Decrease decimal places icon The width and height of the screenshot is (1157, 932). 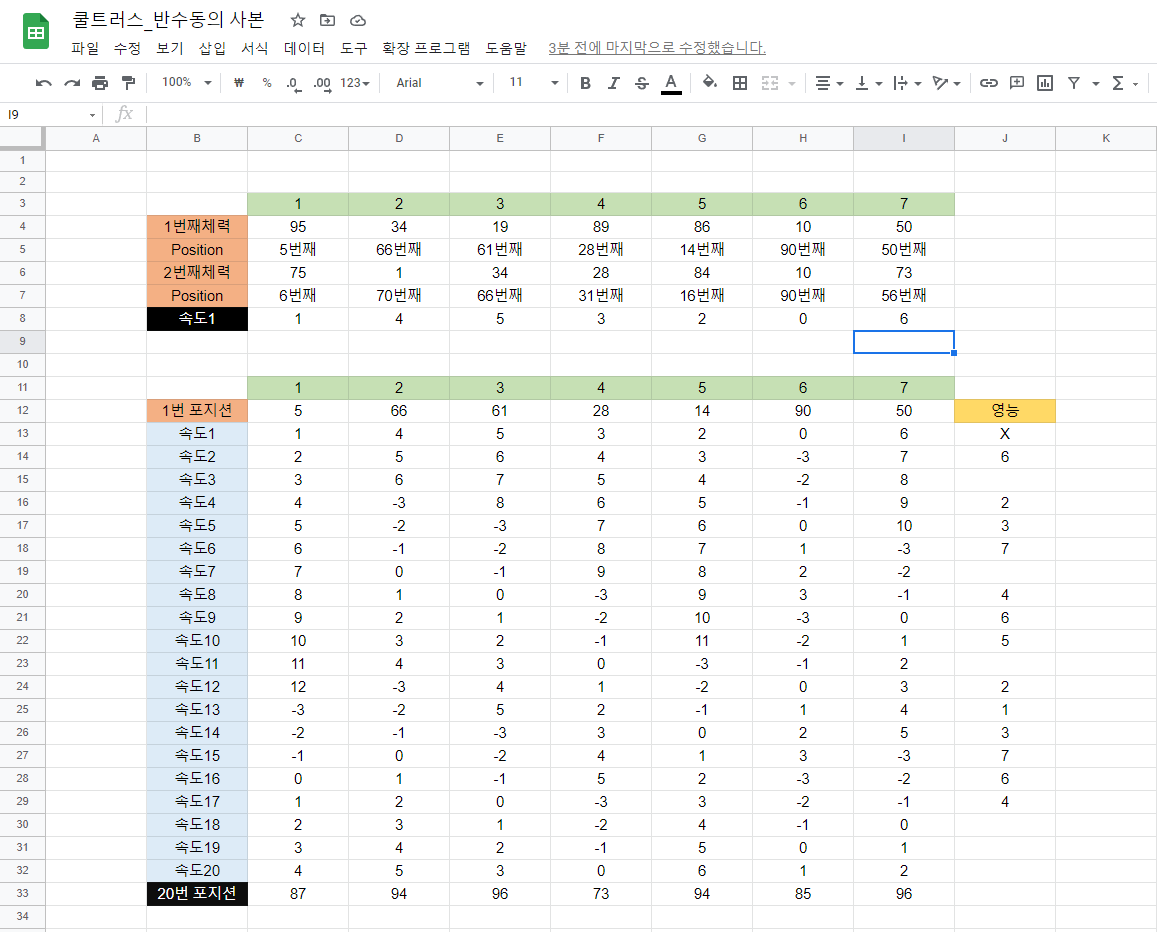[x=294, y=83]
